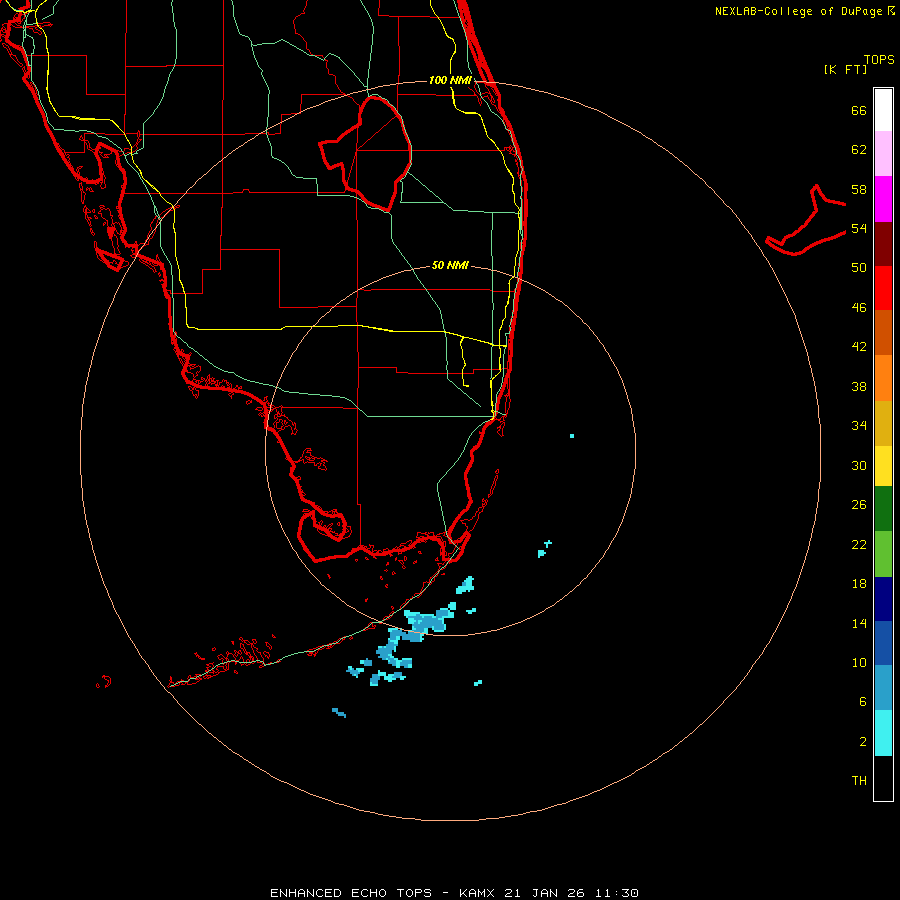Click the orange swatch near 38

(x=883, y=377)
